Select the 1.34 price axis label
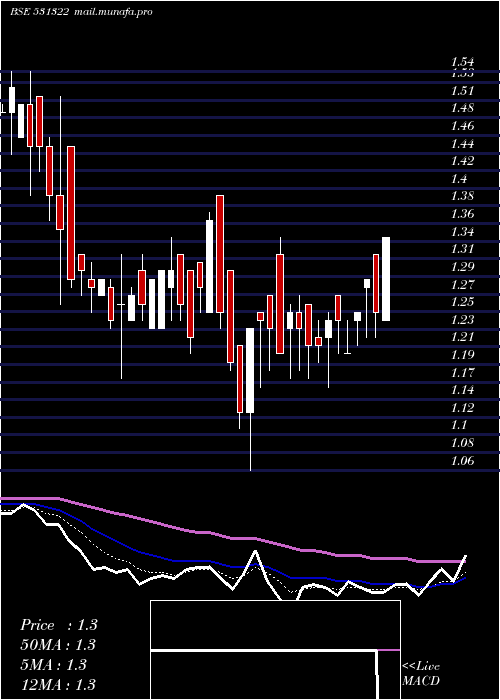 coord(462,232)
